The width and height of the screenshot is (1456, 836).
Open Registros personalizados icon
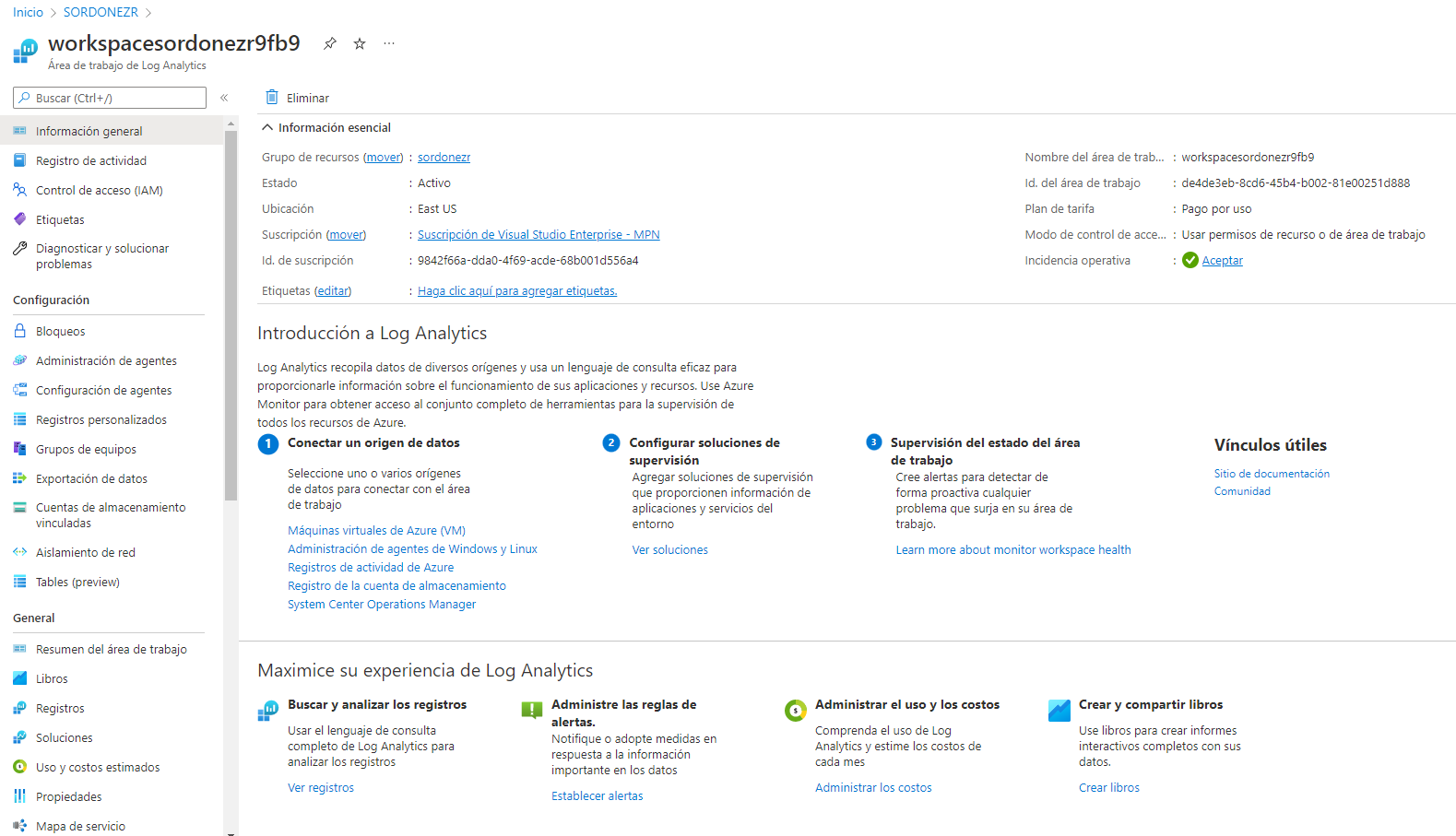[20, 419]
